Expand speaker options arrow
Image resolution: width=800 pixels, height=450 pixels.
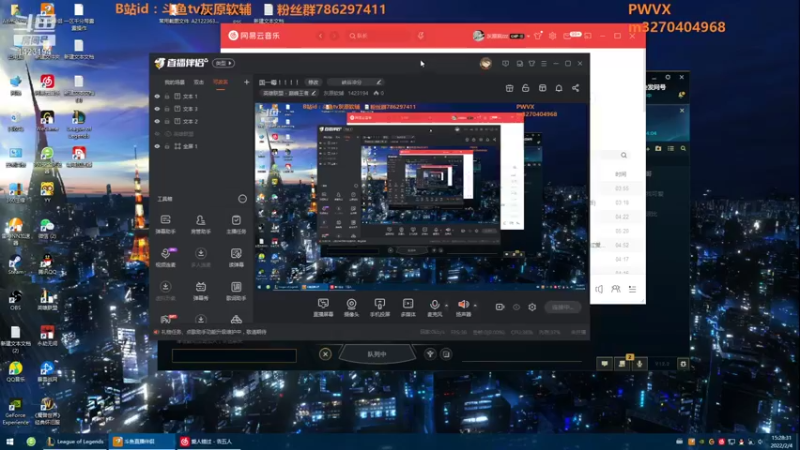[x=475, y=306]
